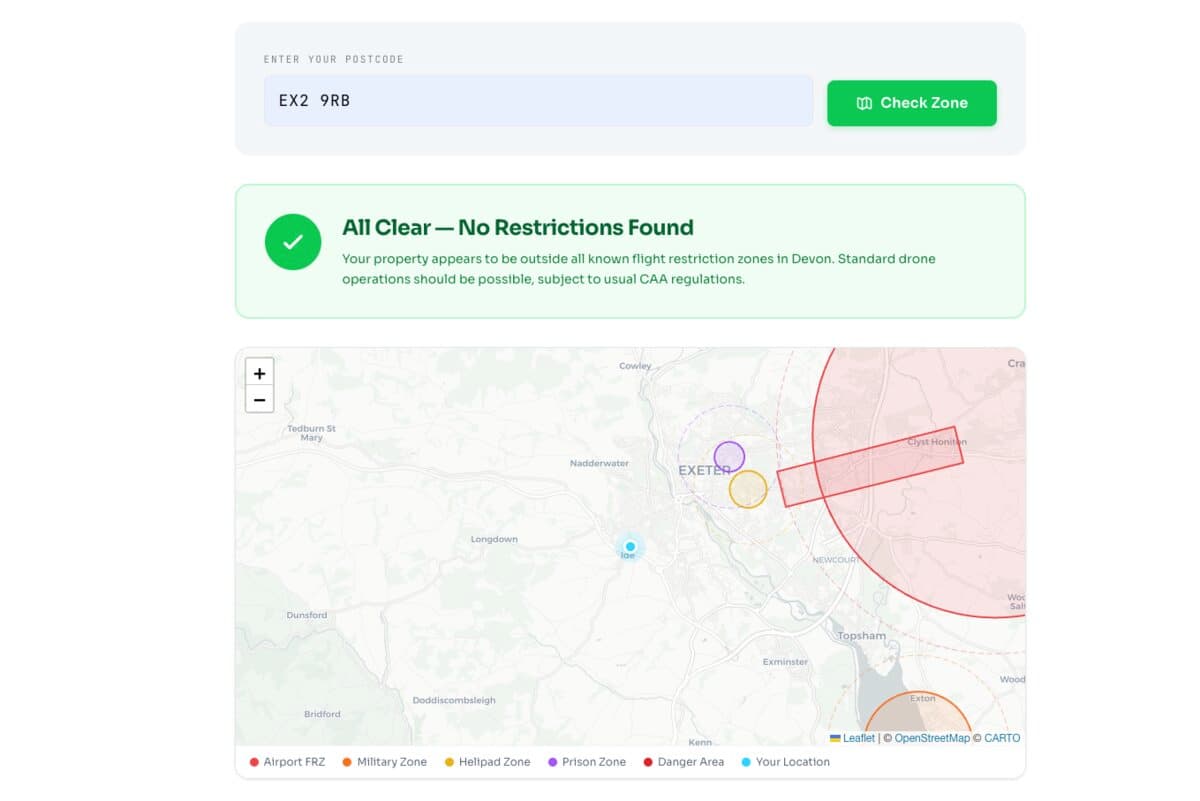Click the Ukraine flag in map attribution
Image resolution: width=1200 pixels, height=801 pixels.
(836, 738)
